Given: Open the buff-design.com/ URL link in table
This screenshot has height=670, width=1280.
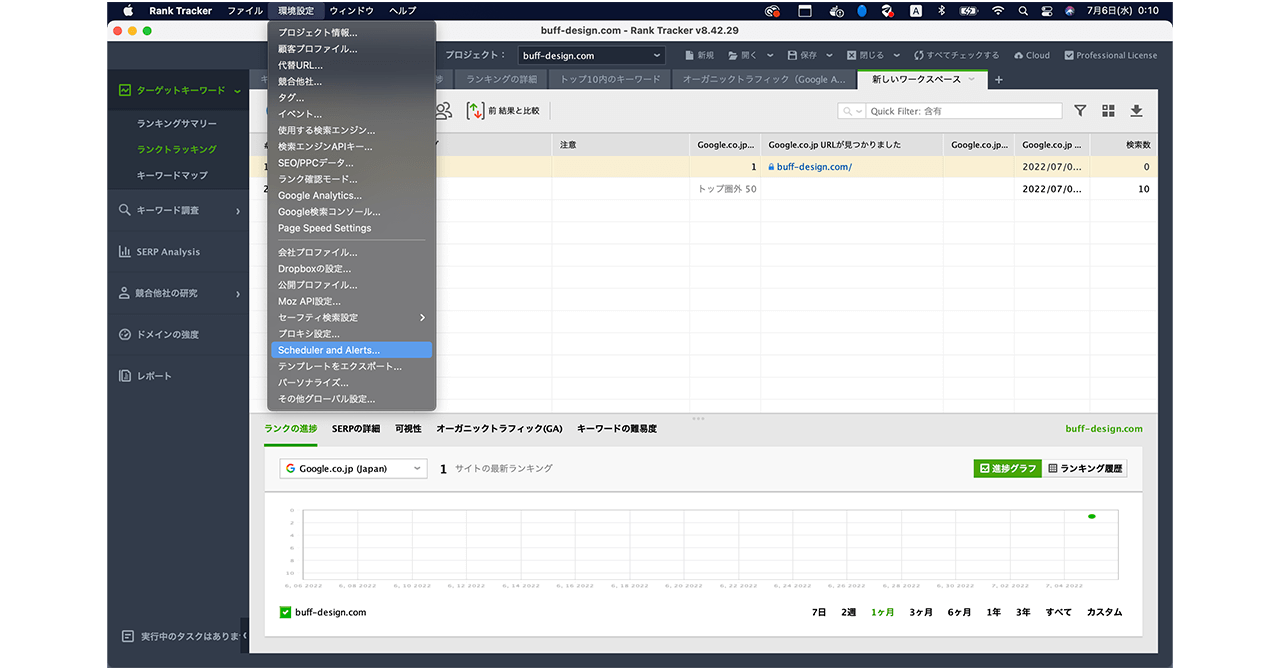Looking at the screenshot, I should [814, 167].
